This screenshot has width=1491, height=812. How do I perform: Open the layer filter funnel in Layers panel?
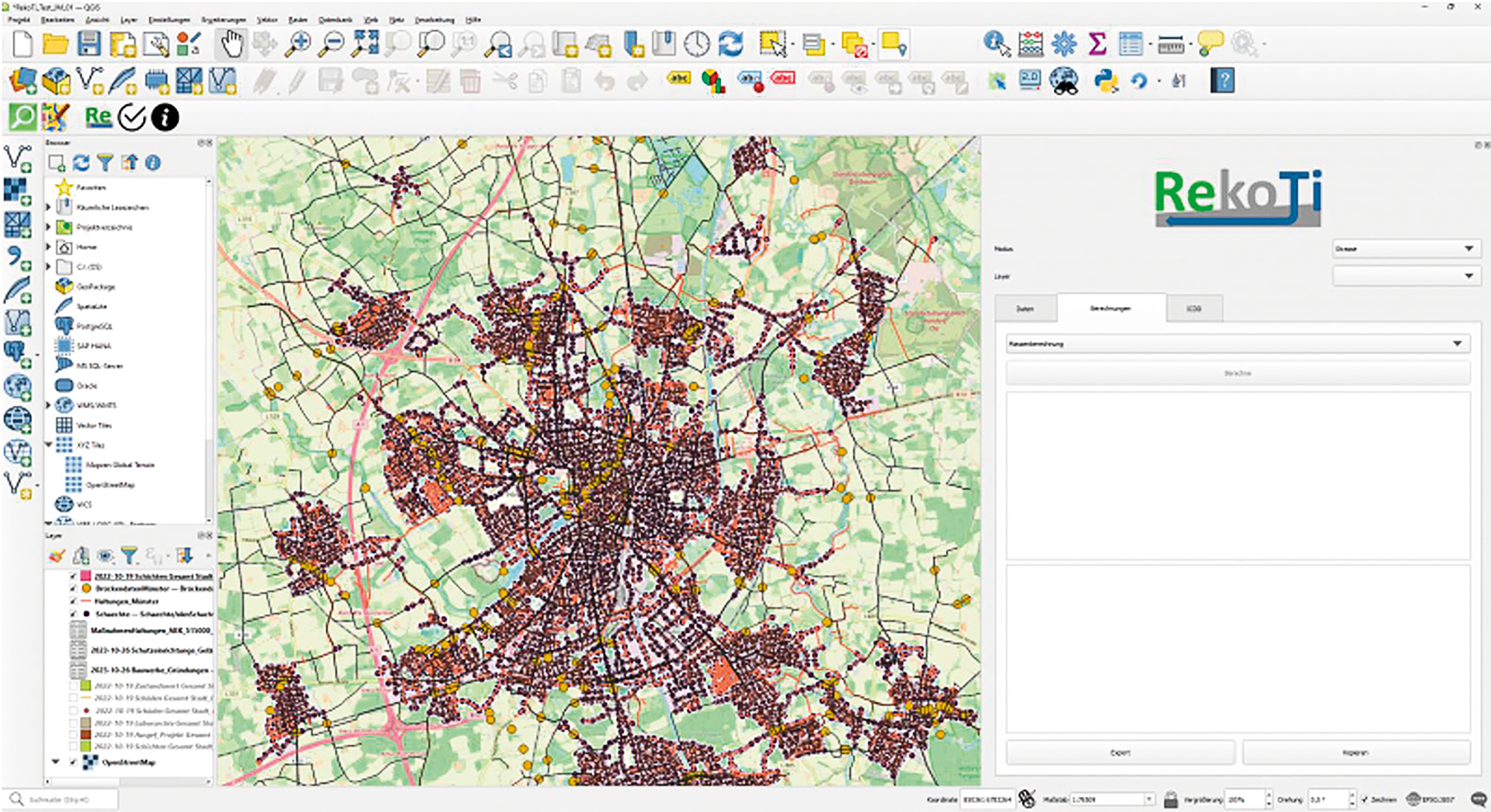coord(129,554)
